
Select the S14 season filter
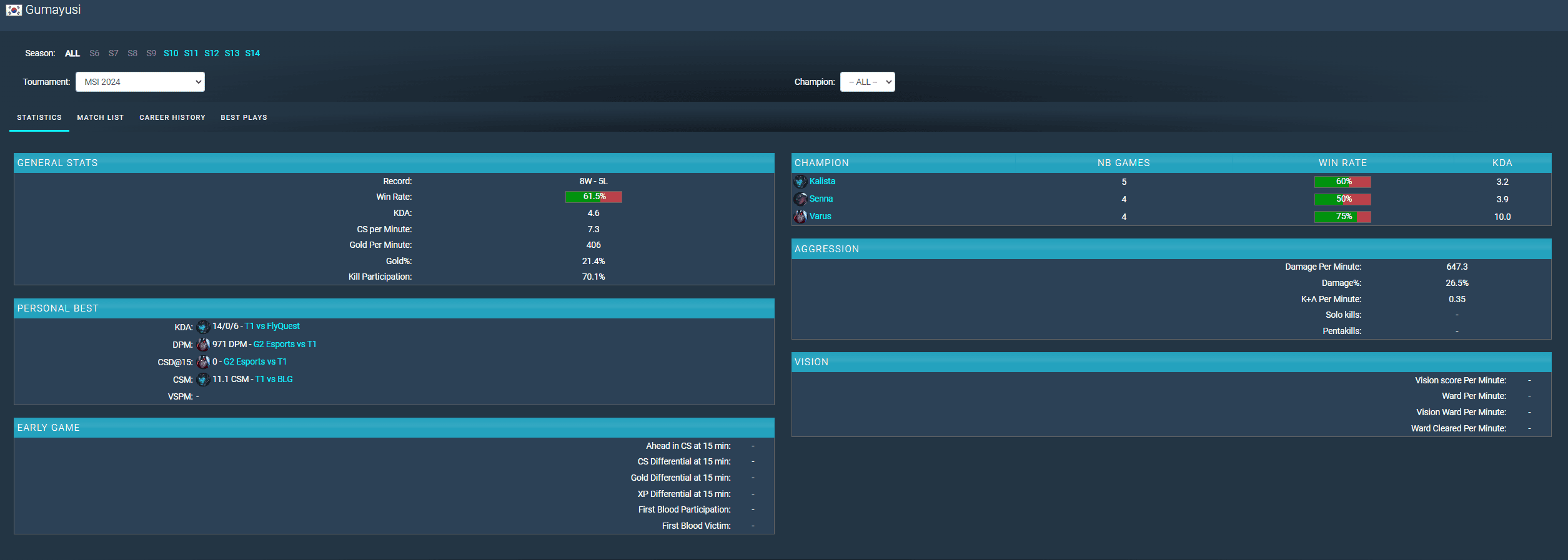pos(252,53)
